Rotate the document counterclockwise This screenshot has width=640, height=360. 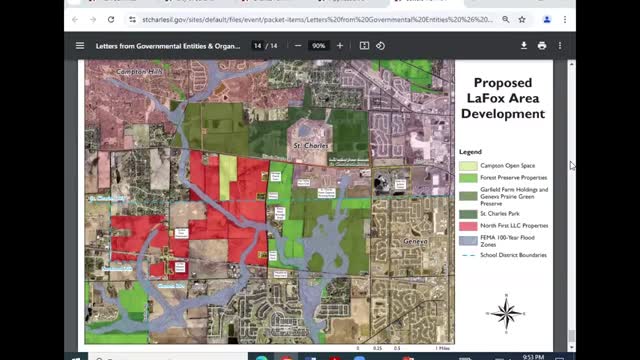(x=380, y=46)
